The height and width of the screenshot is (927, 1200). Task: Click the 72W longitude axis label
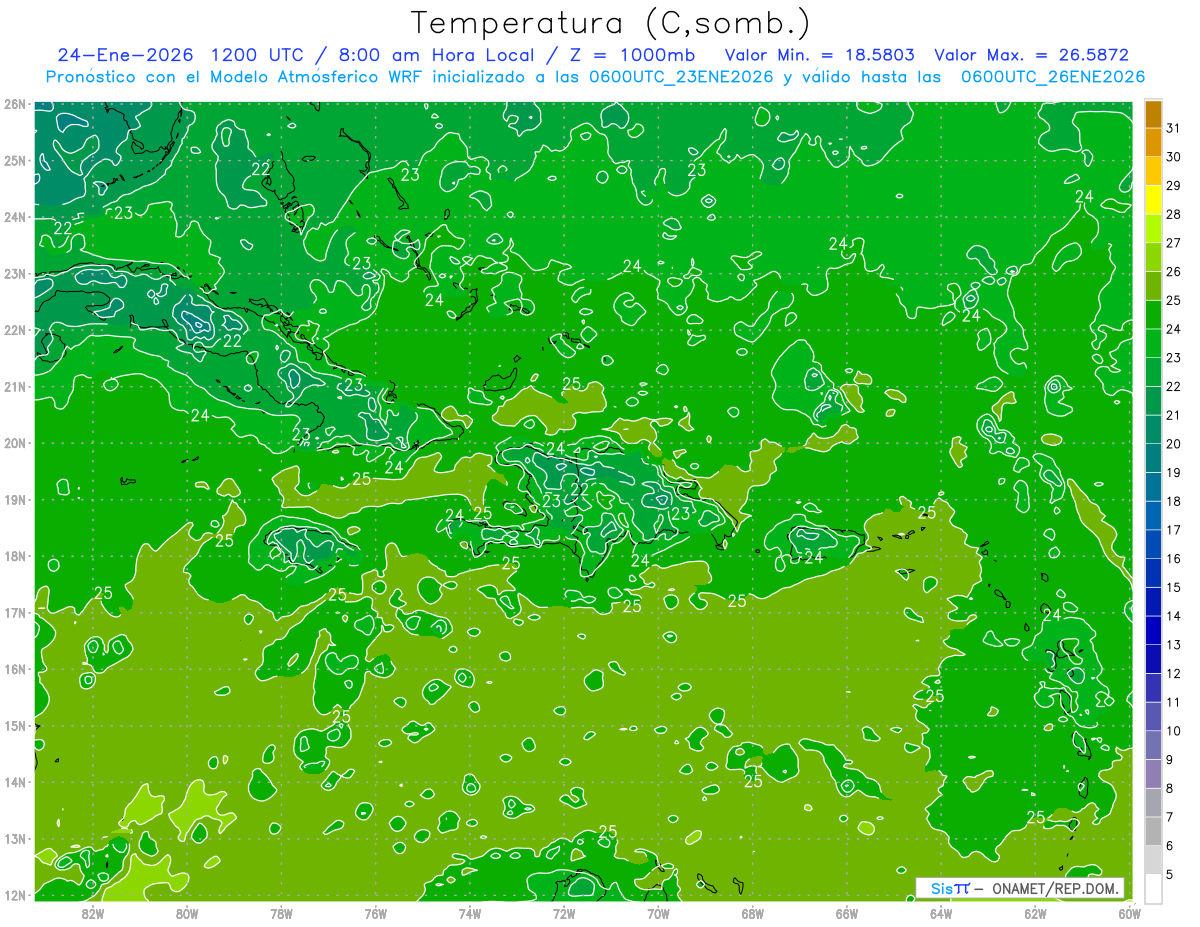pyautogui.click(x=564, y=913)
